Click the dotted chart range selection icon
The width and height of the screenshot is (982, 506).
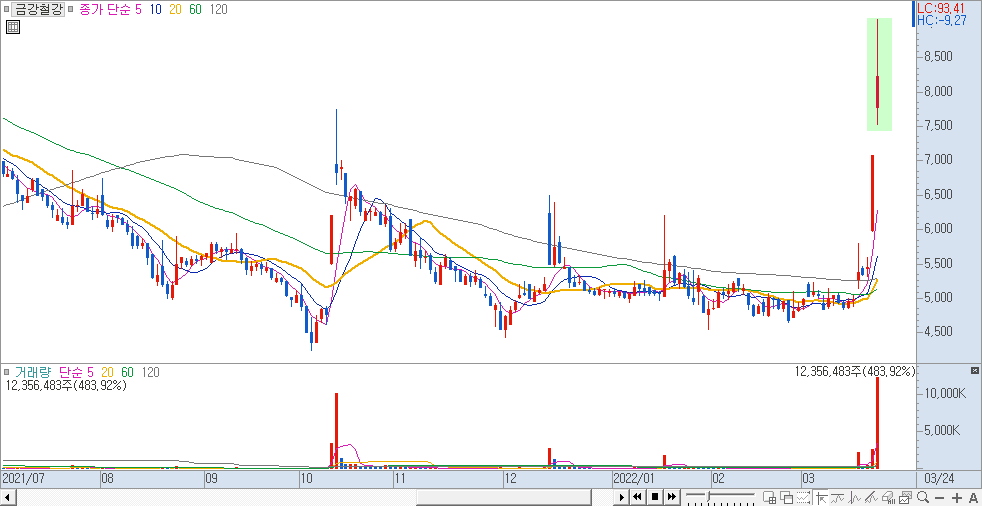803,497
